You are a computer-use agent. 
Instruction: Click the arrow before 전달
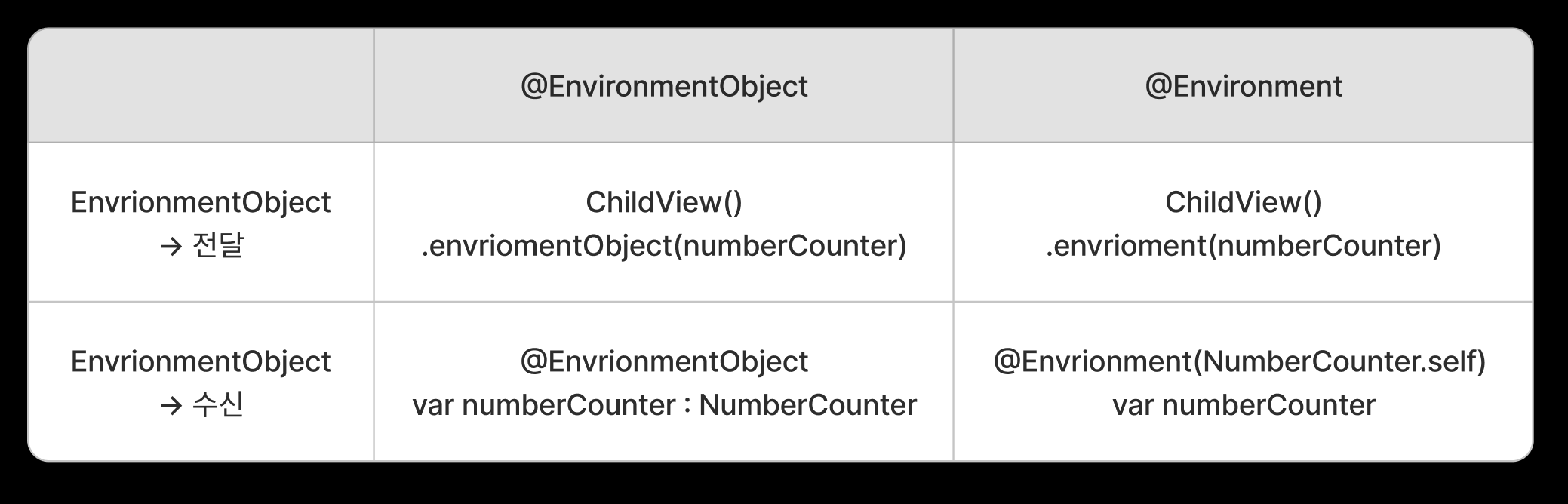point(171,247)
